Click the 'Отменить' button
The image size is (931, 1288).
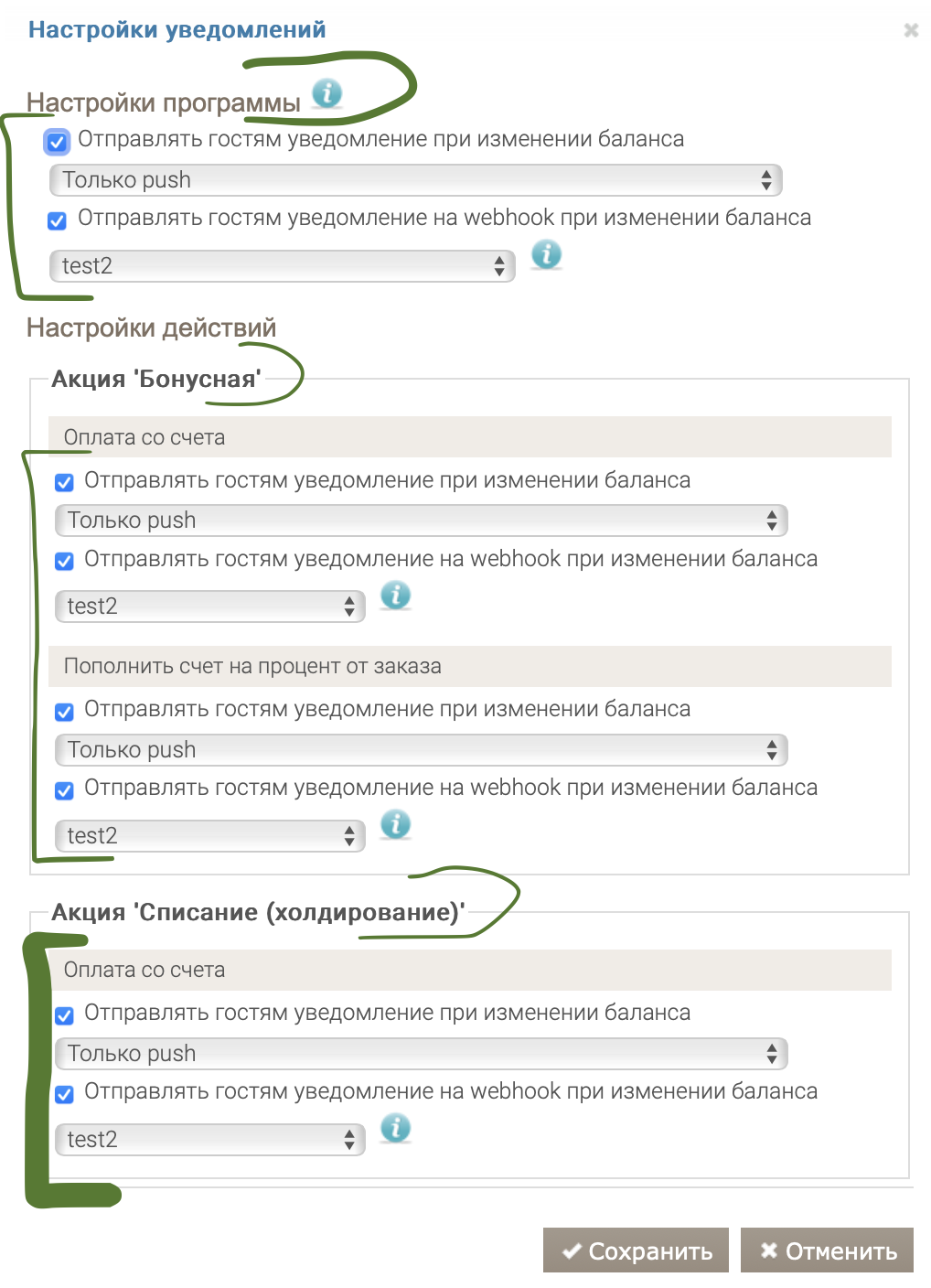[827, 1250]
